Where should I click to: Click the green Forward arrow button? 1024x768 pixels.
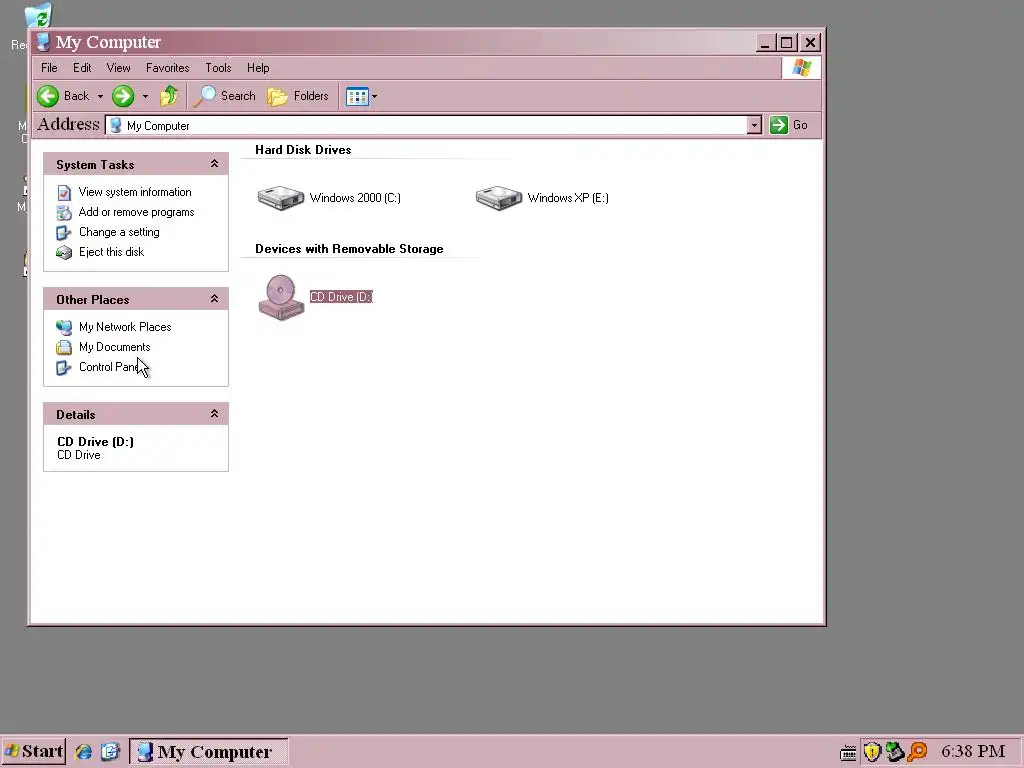tap(123, 96)
